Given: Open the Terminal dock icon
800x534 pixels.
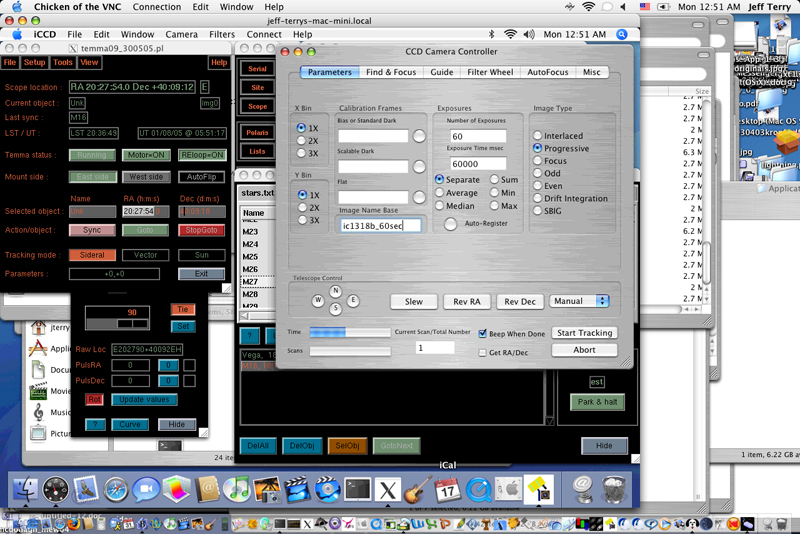Looking at the screenshot, I should pyautogui.click(x=357, y=489).
